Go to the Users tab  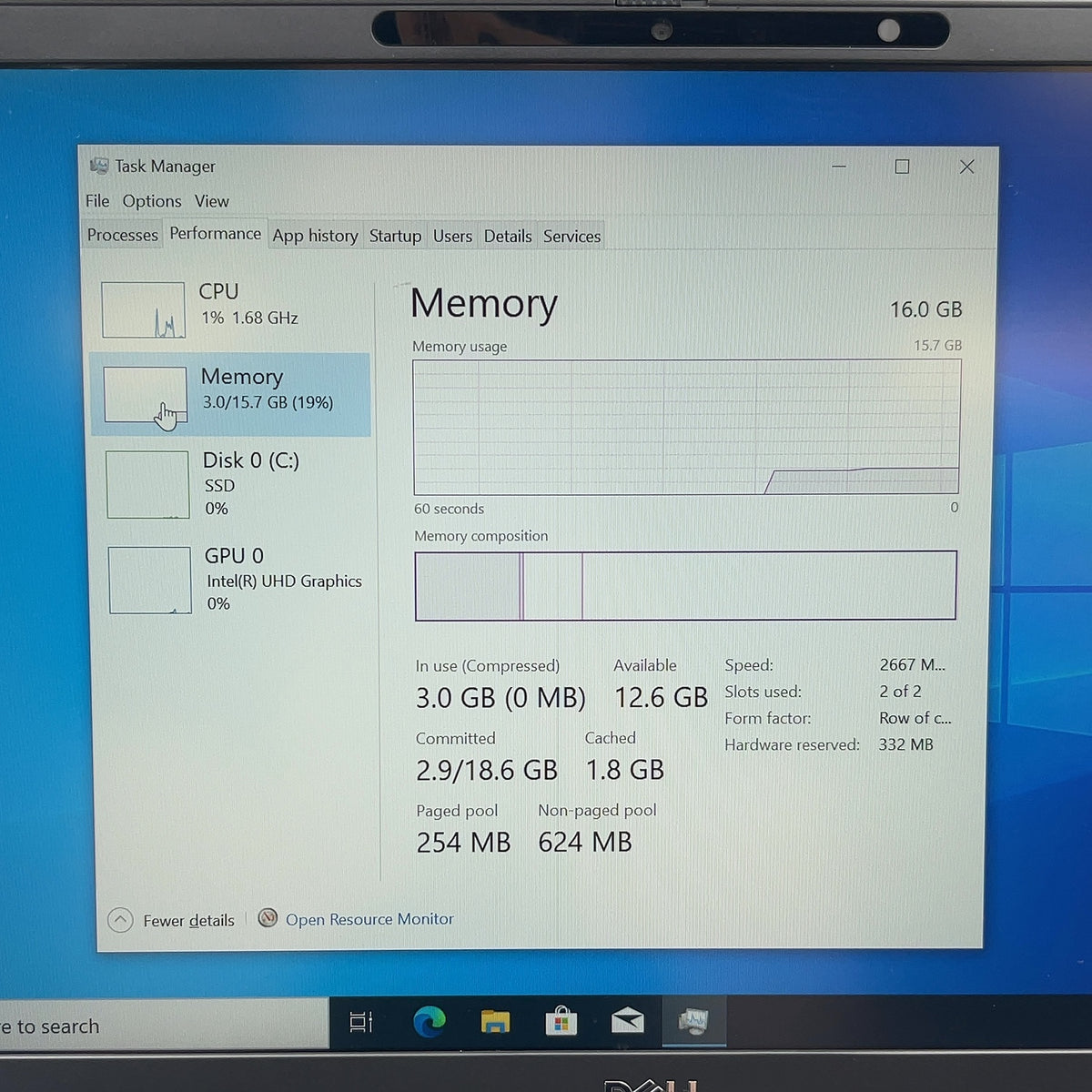tap(452, 236)
